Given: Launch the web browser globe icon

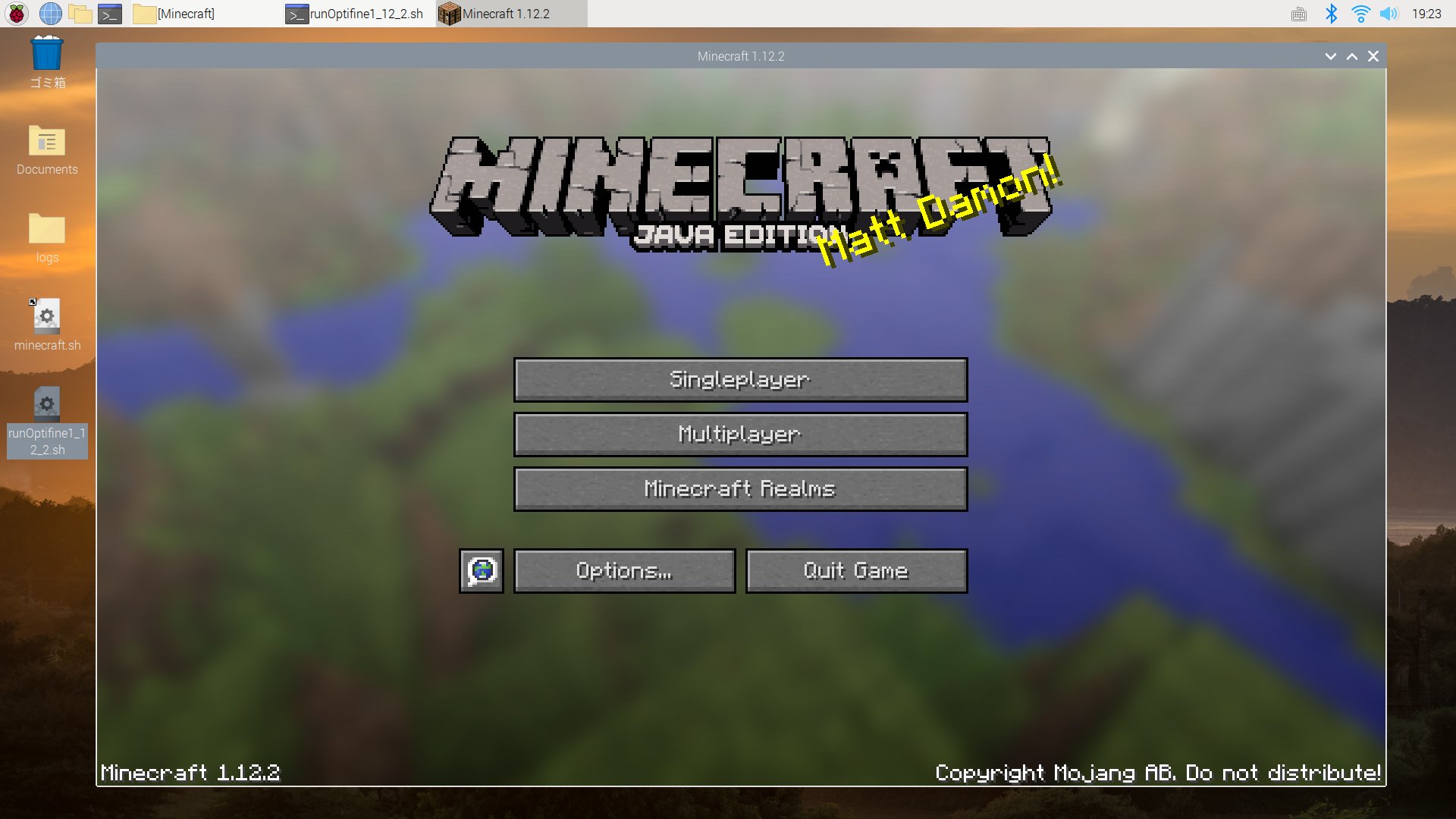Looking at the screenshot, I should click(51, 14).
